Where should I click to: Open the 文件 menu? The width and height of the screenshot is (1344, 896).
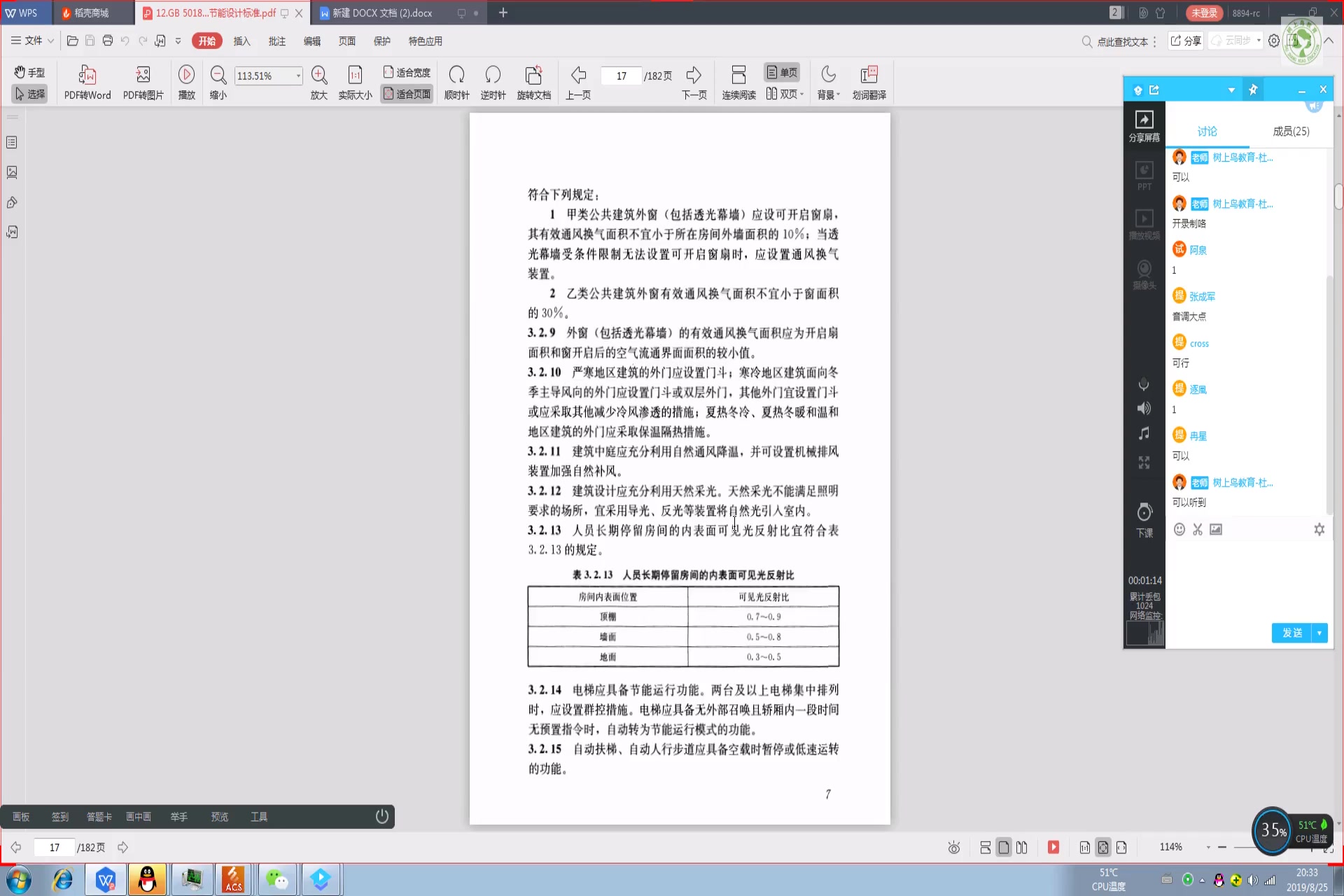click(x=32, y=41)
